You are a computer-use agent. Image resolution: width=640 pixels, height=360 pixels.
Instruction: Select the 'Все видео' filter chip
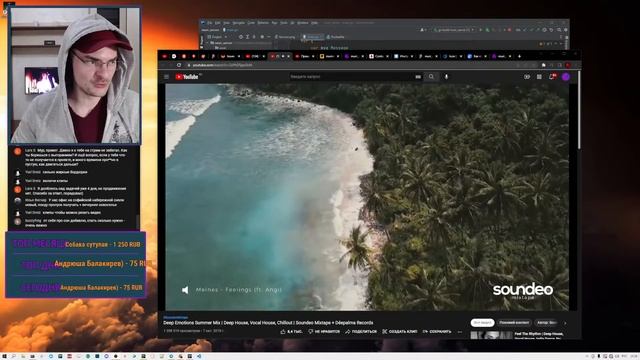pos(482,322)
